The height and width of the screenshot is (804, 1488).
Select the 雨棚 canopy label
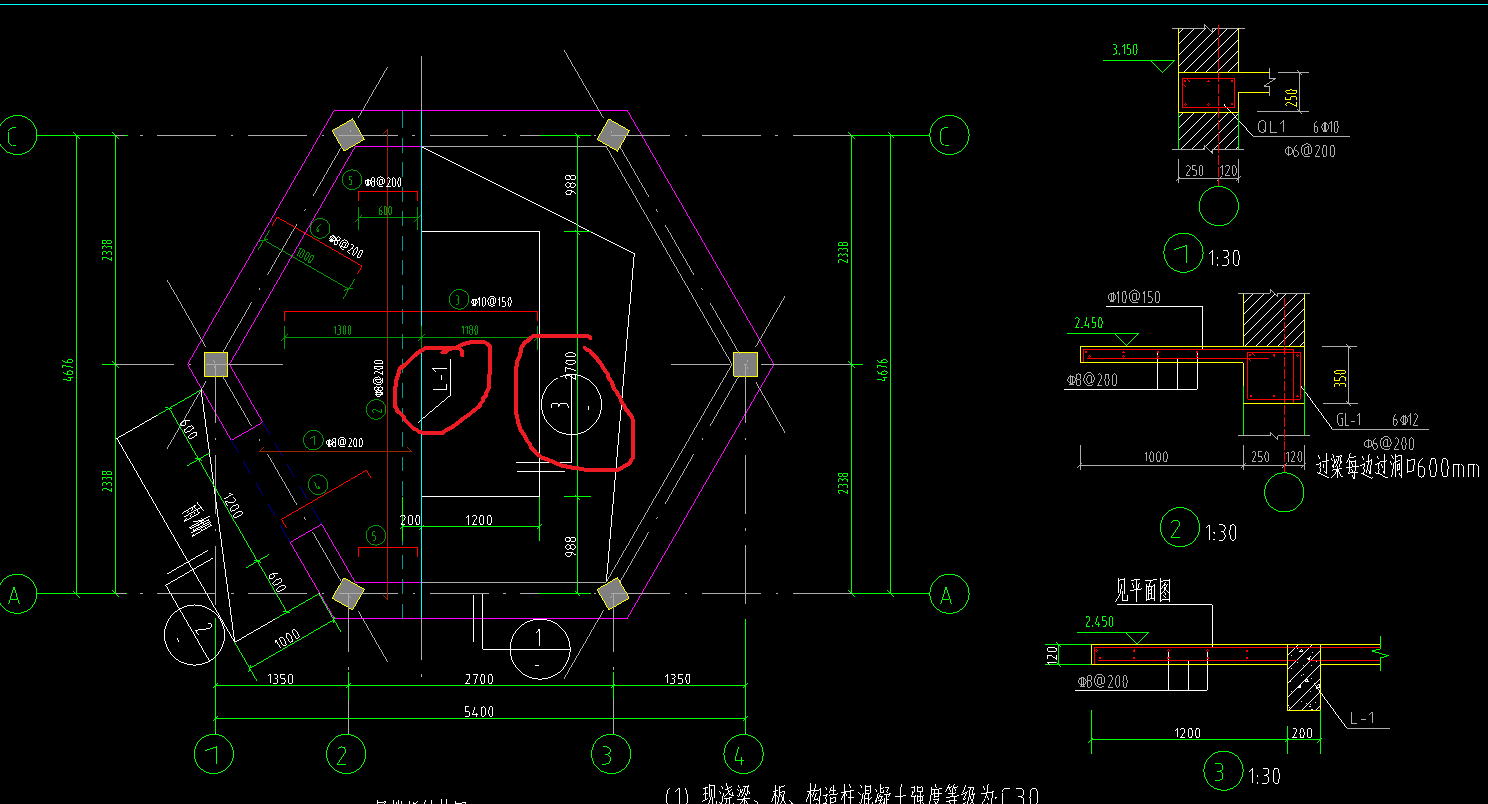tap(196, 520)
